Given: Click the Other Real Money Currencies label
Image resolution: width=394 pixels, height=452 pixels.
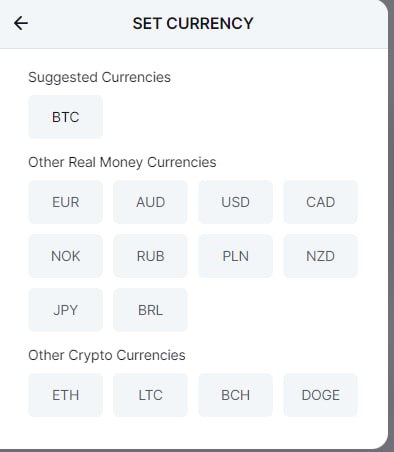Looking at the screenshot, I should tap(122, 162).
